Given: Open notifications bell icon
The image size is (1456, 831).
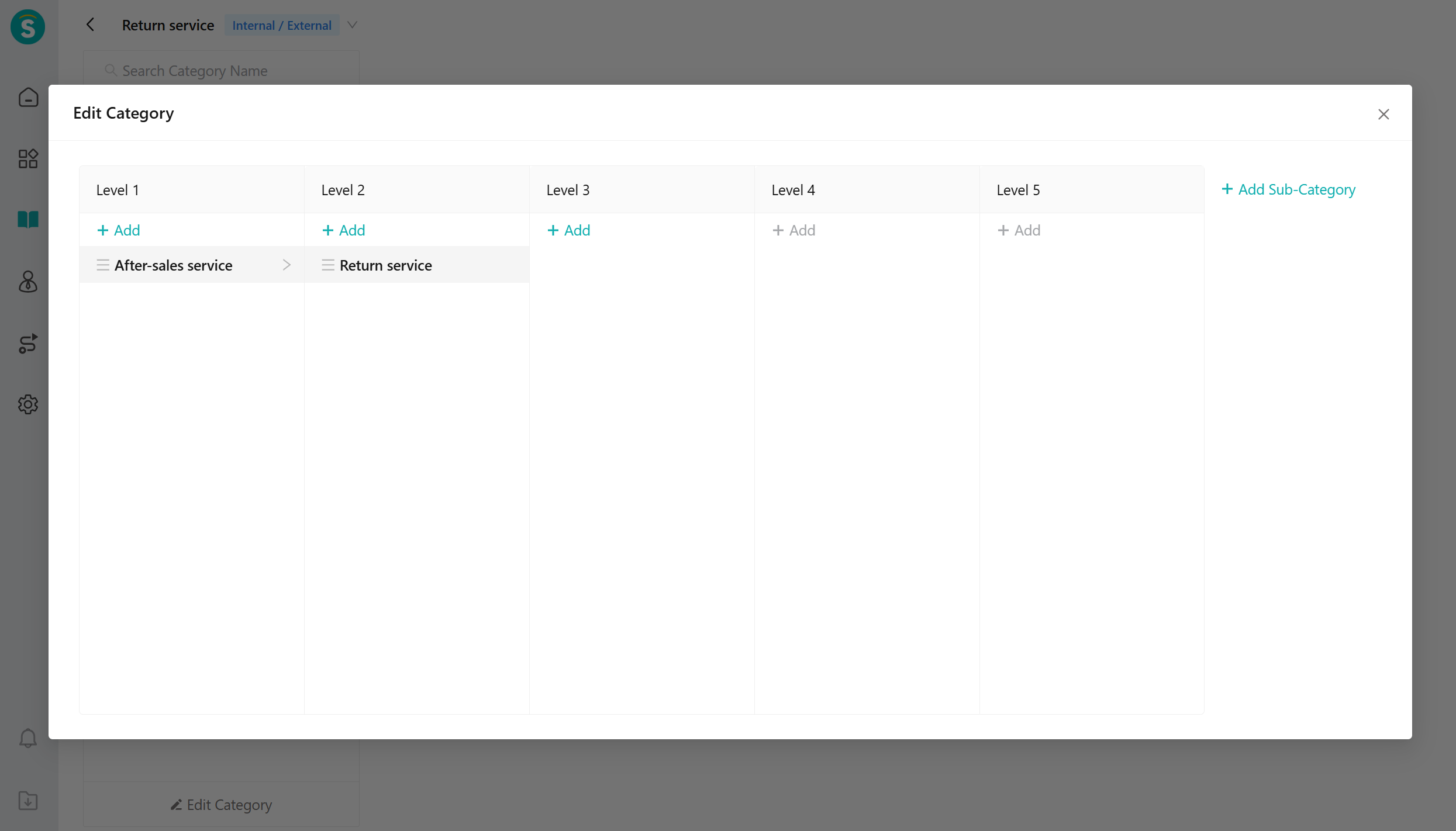Looking at the screenshot, I should coord(27,738).
